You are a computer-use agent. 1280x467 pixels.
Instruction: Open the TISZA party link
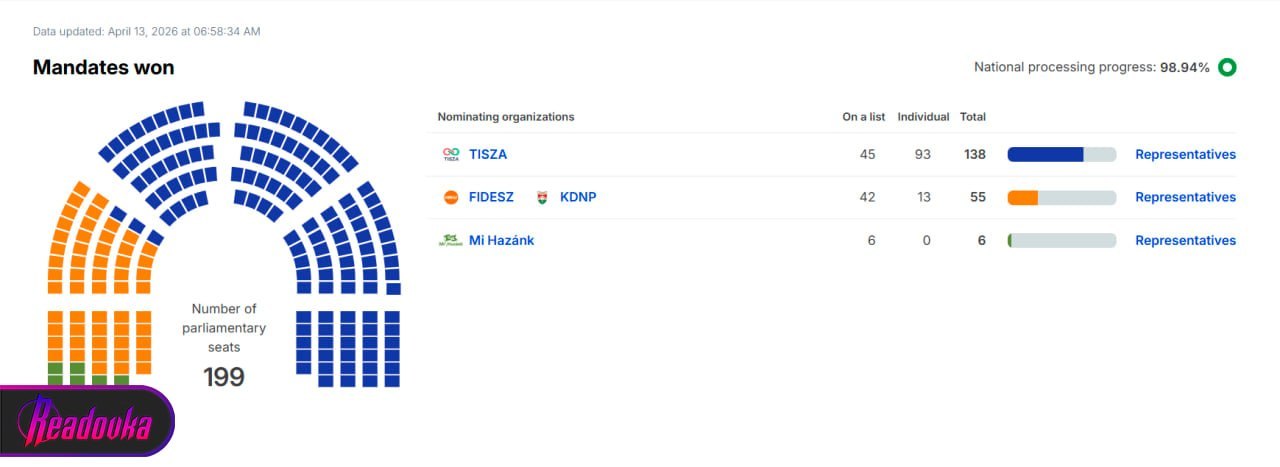coord(488,155)
